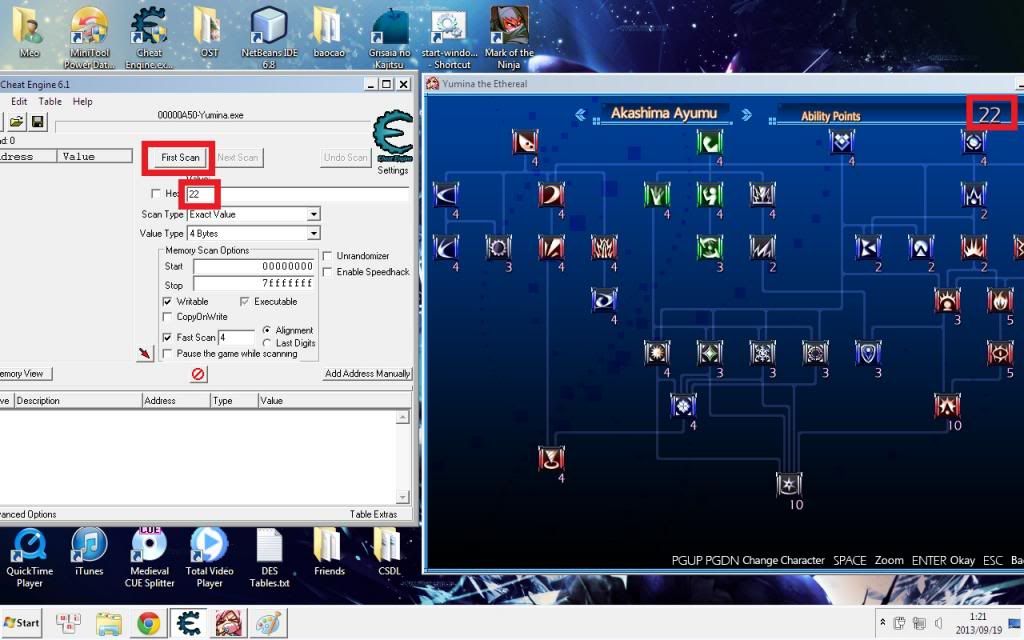Image resolution: width=1024 pixels, height=640 pixels.
Task: Open the Help menu
Action: pyautogui.click(x=82, y=101)
